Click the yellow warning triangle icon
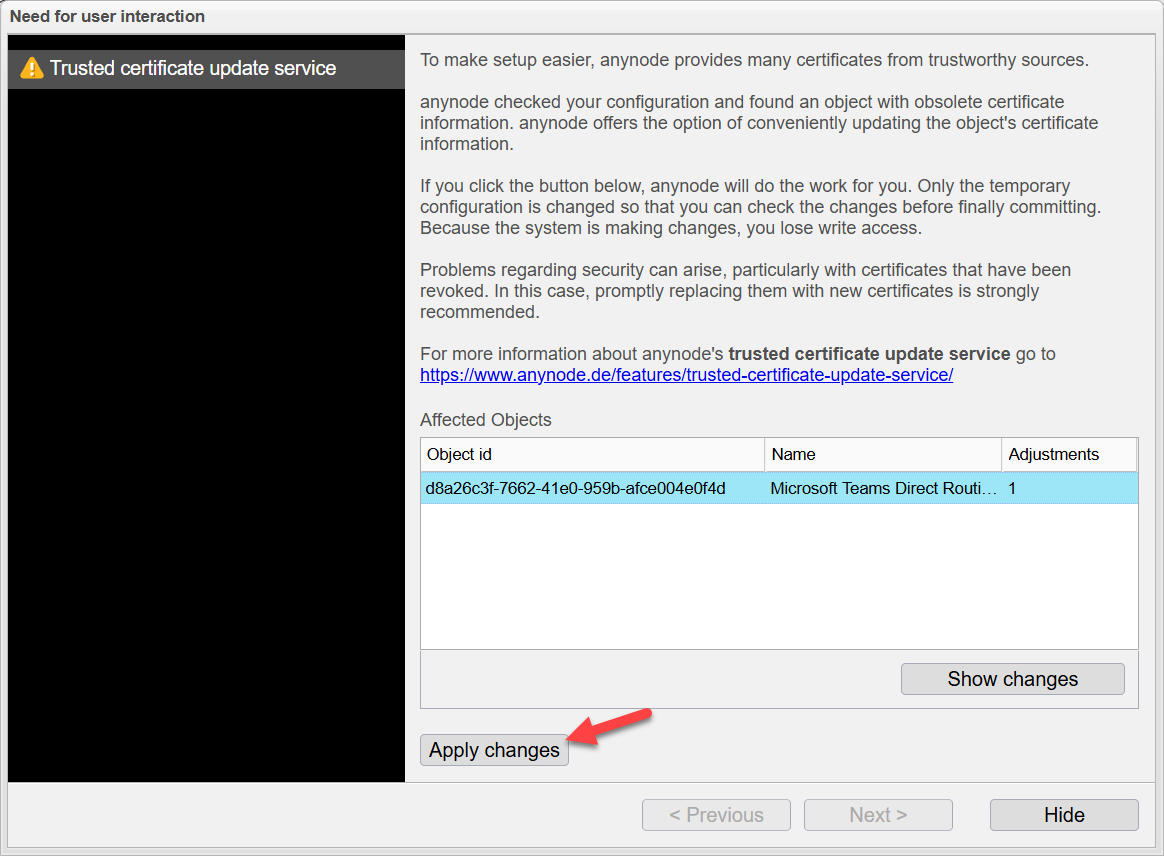The image size is (1164, 856). pyautogui.click(x=32, y=69)
